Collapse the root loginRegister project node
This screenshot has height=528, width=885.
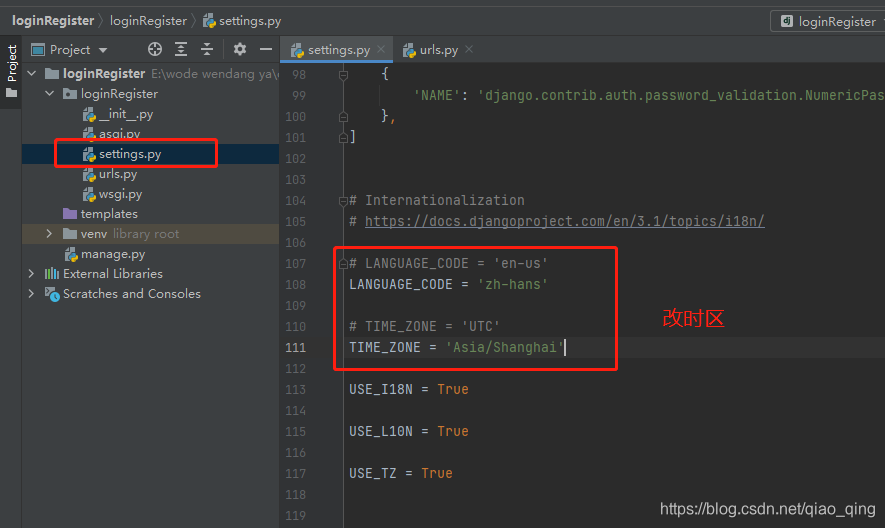pos(32,73)
